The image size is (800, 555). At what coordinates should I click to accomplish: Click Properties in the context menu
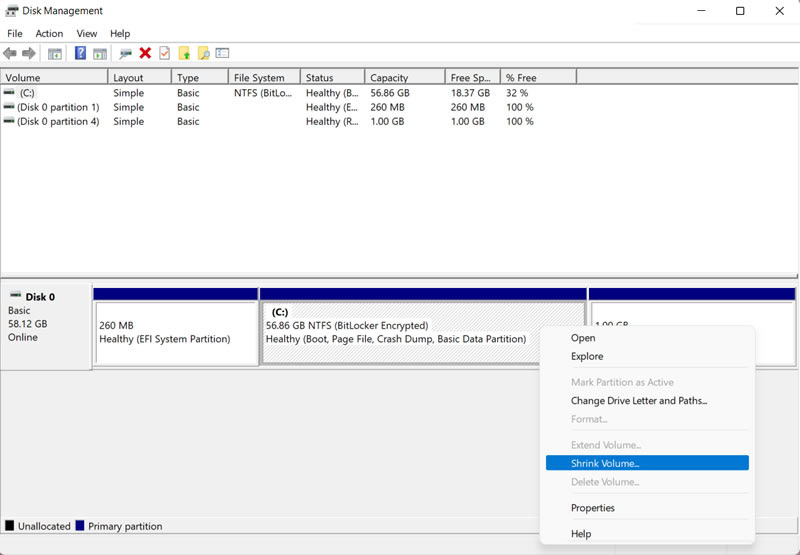[x=592, y=508]
